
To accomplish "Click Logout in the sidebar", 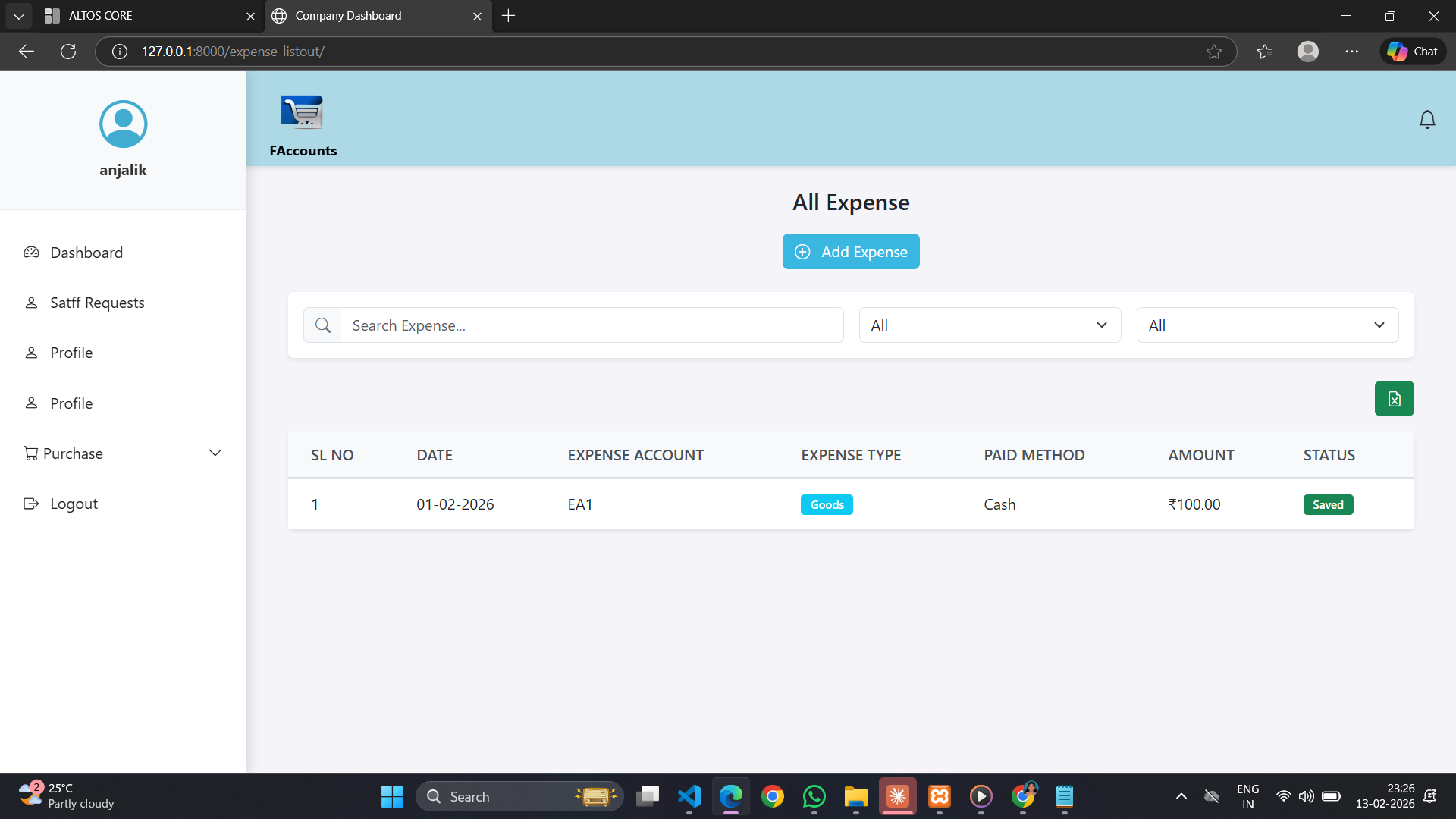I will tap(74, 504).
